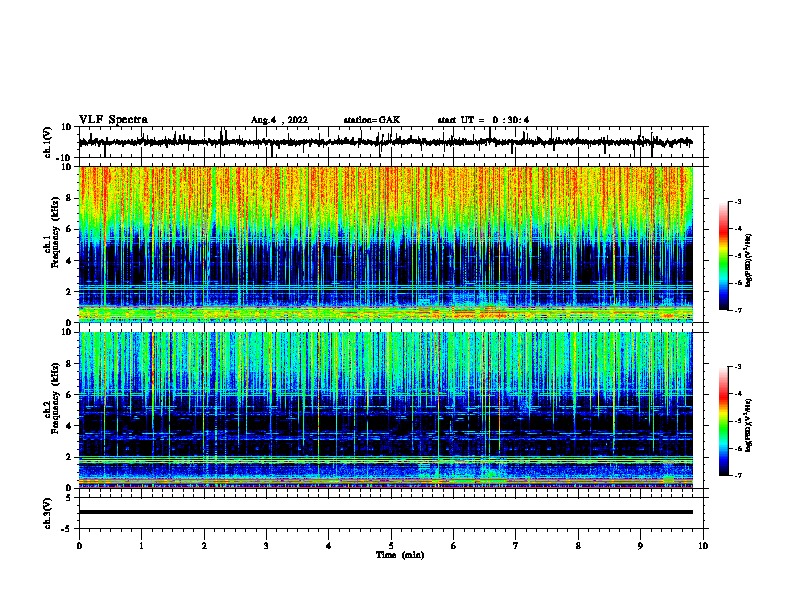This screenshot has height=612, width=792.
Task: Click the time axis tick label "4"
Action: tap(329, 546)
